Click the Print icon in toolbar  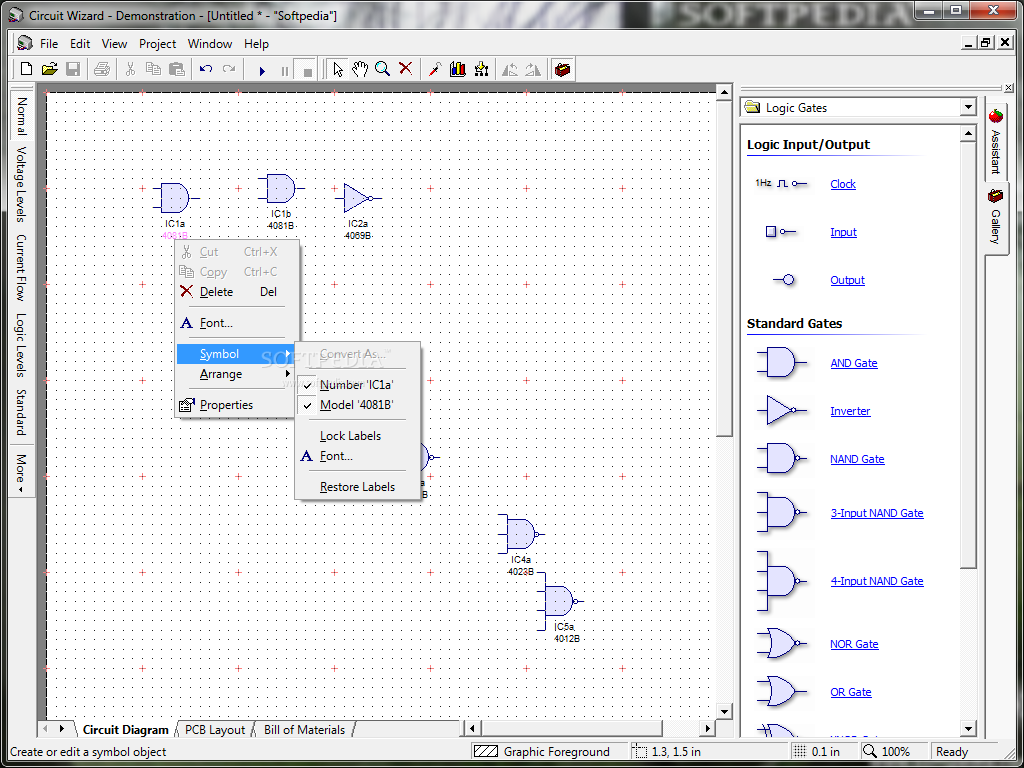102,69
